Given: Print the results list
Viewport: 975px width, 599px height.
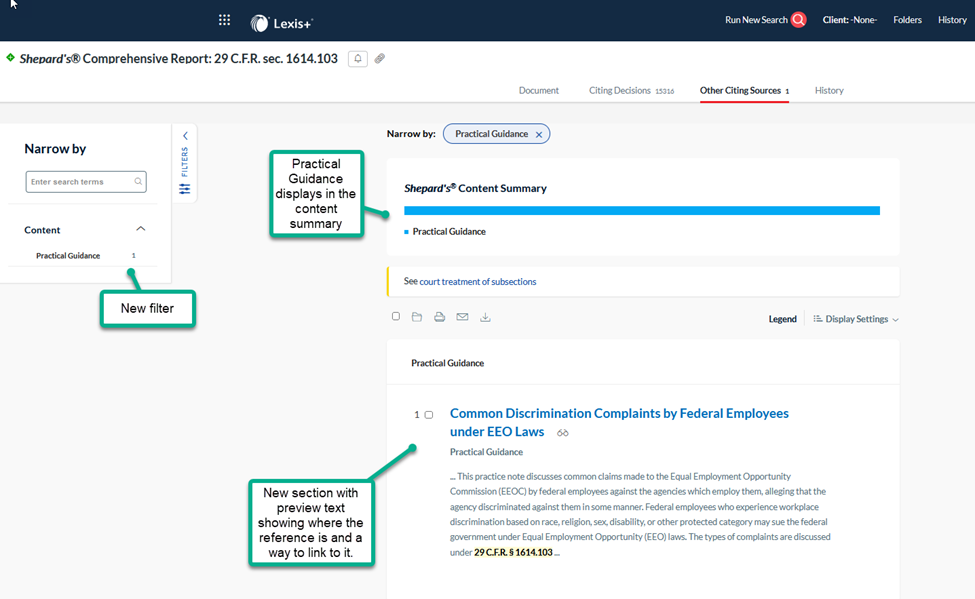Looking at the screenshot, I should pyautogui.click(x=440, y=317).
